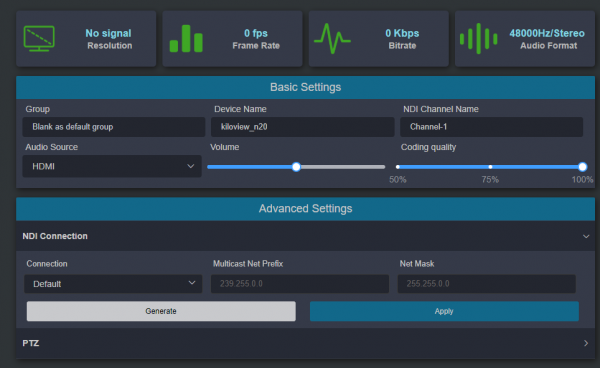
Task: Click the Net Mask field
Action: pos(486,284)
